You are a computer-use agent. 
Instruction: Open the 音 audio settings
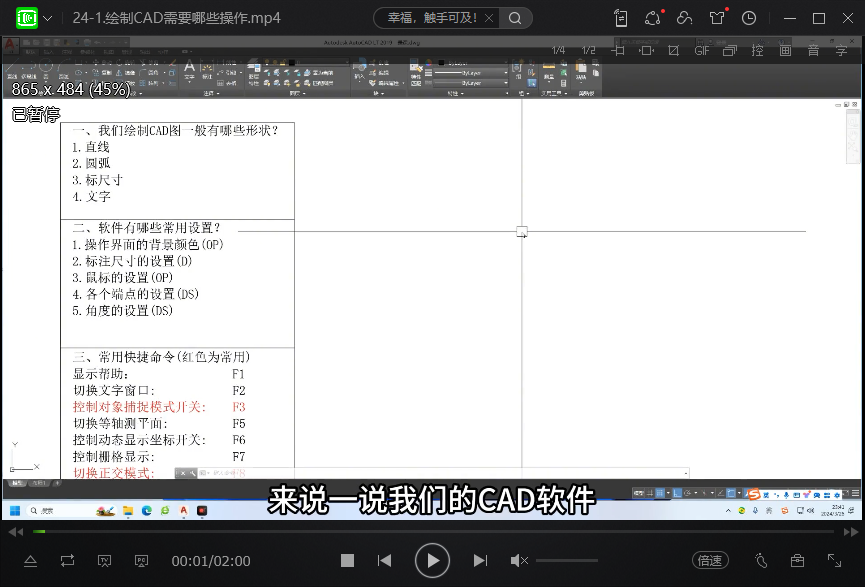coord(813,50)
